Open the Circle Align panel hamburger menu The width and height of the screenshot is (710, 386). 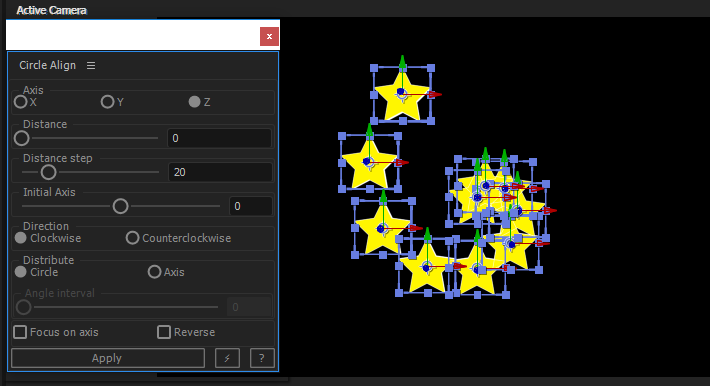91,66
